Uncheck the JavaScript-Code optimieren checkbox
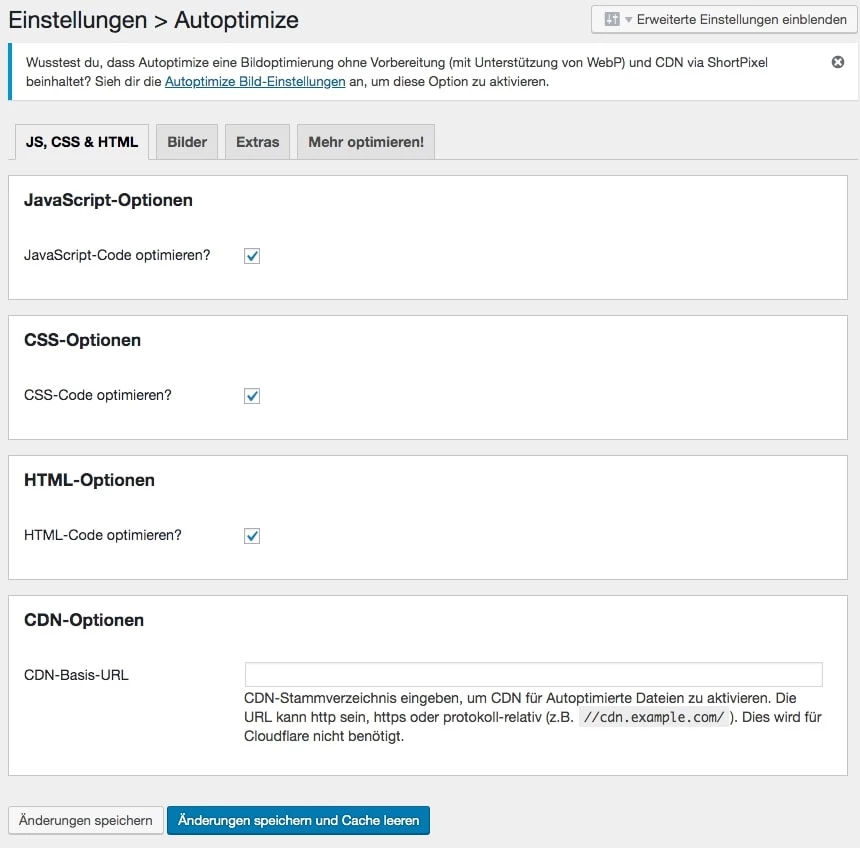Screen dimensions: 860x848 click(252, 256)
